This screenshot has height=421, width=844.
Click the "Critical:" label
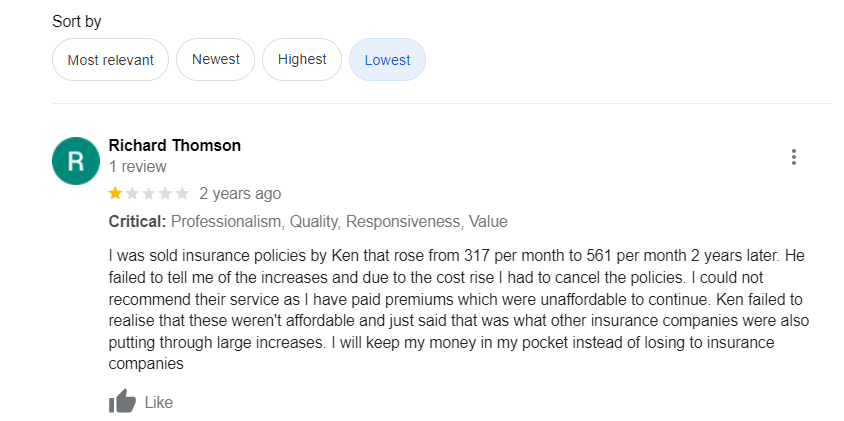(x=138, y=221)
